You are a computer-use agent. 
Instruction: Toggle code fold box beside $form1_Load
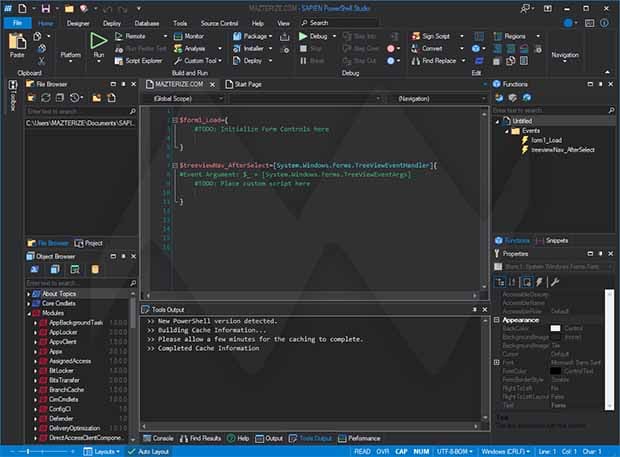[174, 120]
